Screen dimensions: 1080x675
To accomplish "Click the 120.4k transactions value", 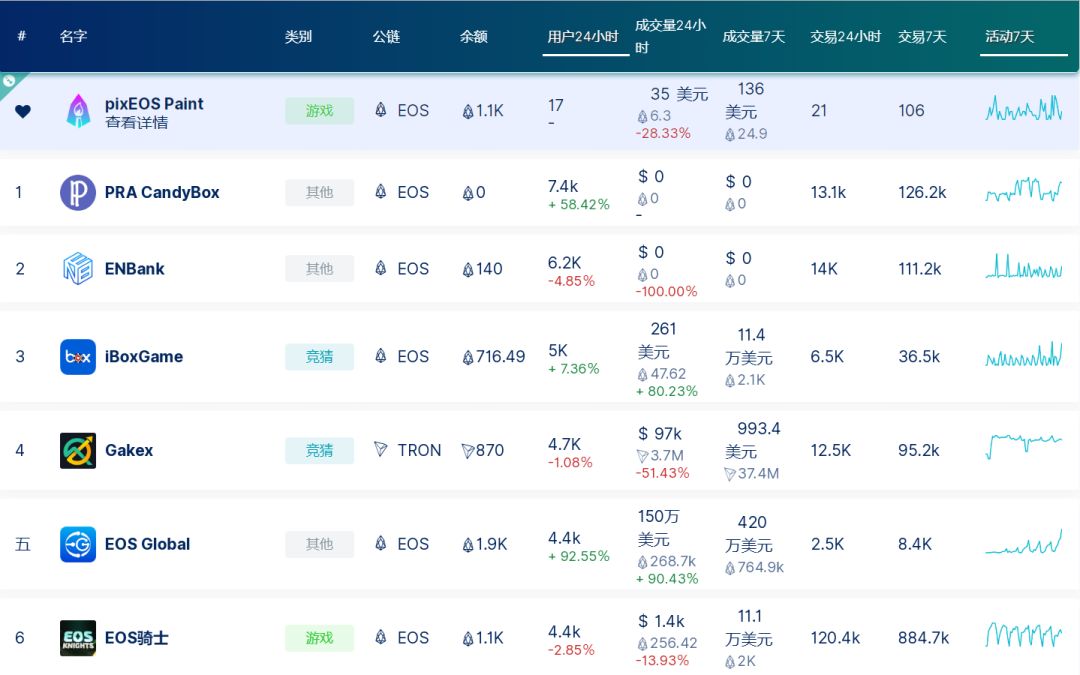I will (x=835, y=638).
